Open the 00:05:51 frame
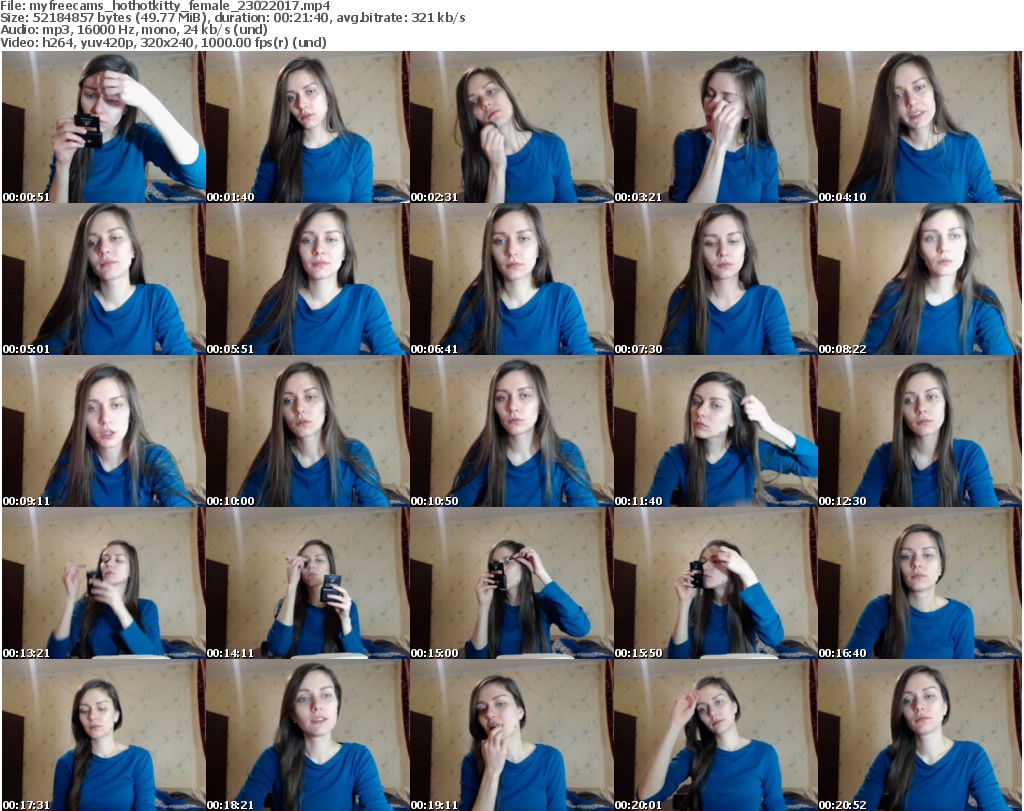Viewport: 1024px width, 811px height. pos(308,279)
